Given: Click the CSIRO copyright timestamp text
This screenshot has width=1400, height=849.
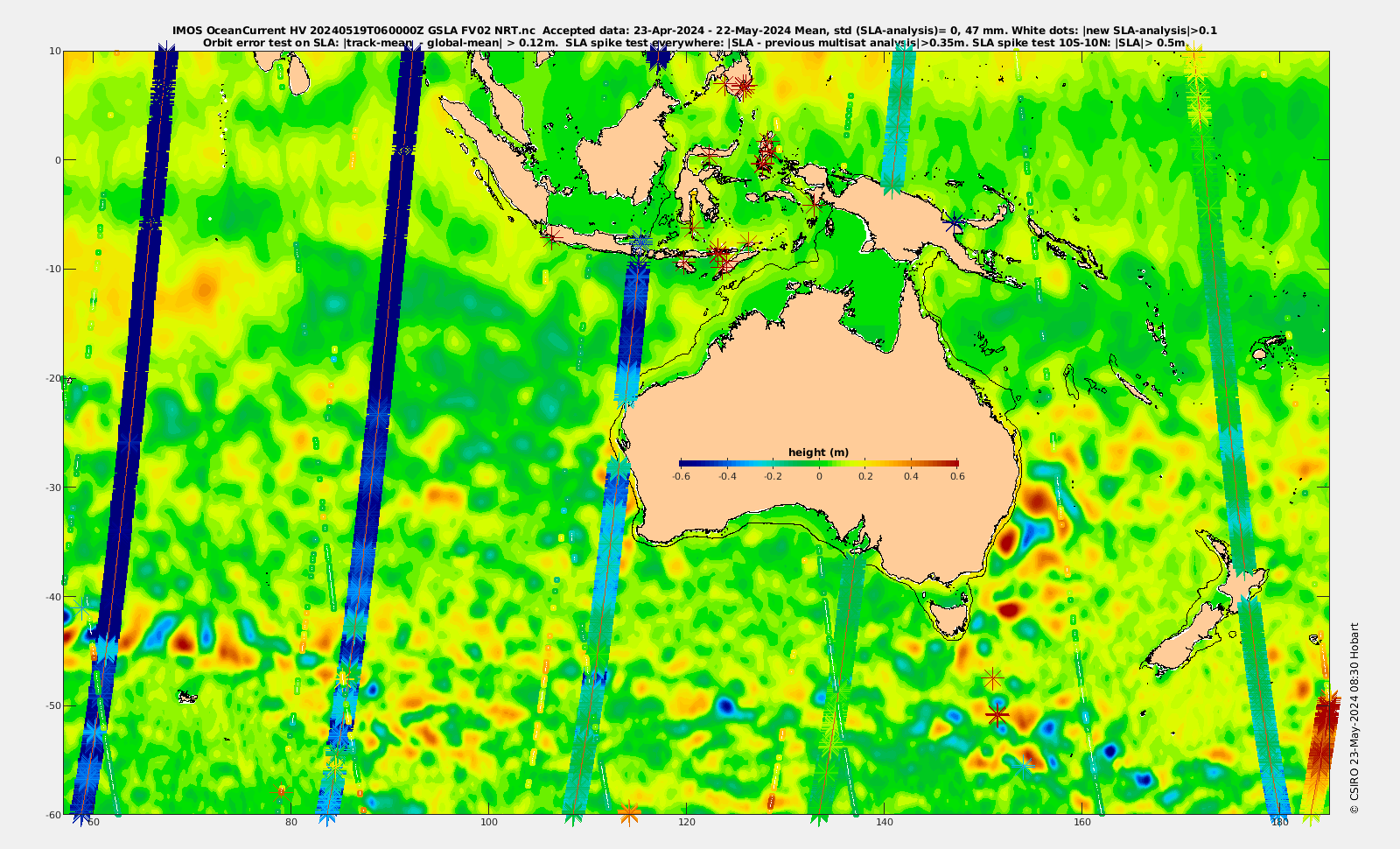Looking at the screenshot, I should point(1354,719).
